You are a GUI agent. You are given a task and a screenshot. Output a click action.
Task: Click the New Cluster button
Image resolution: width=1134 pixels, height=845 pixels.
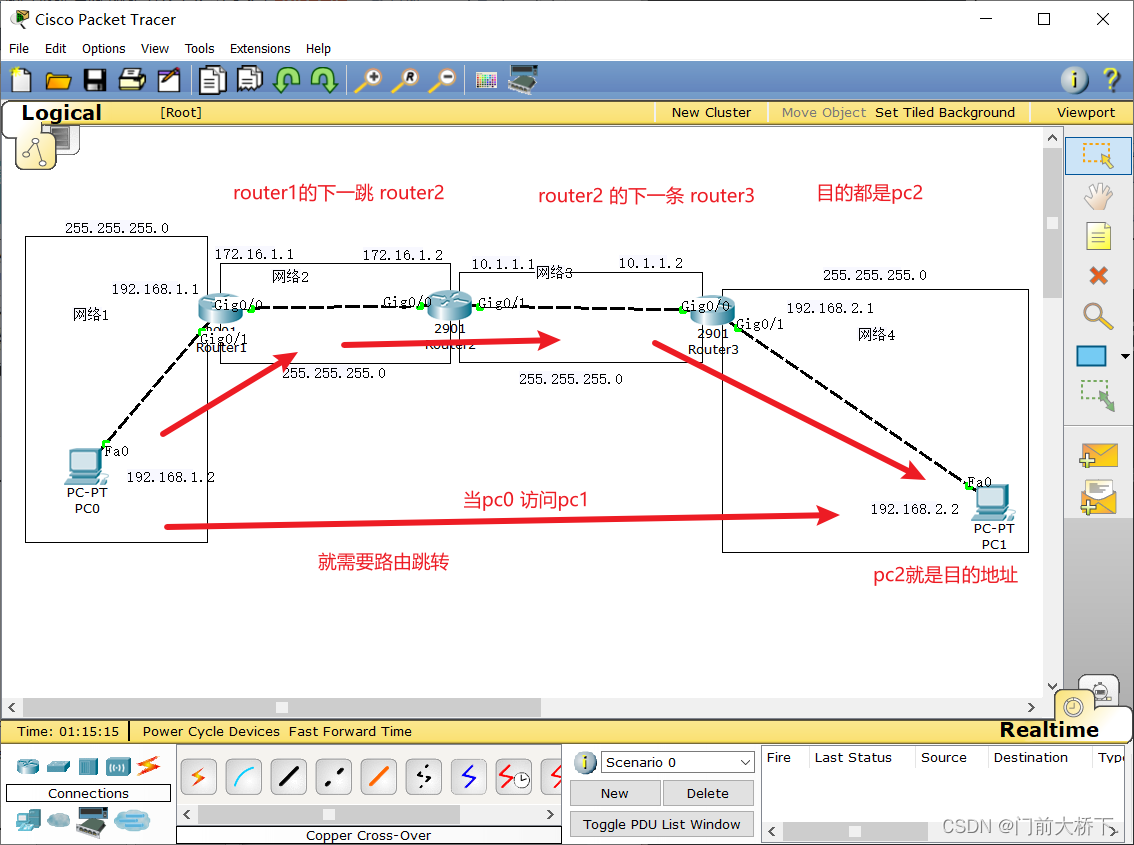click(711, 112)
